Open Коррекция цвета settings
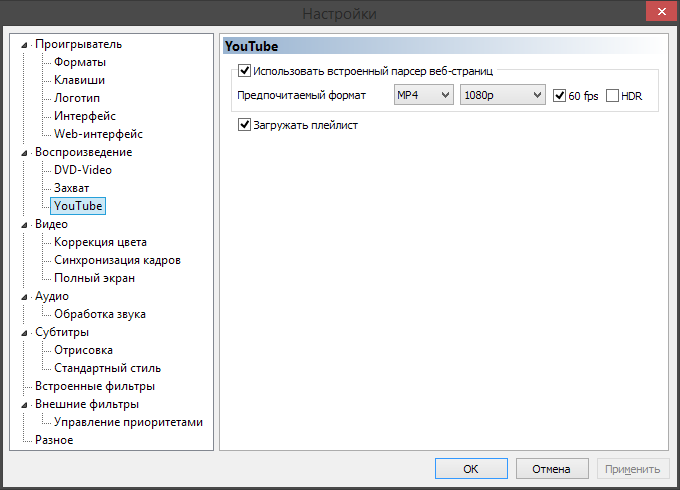 coord(100,242)
